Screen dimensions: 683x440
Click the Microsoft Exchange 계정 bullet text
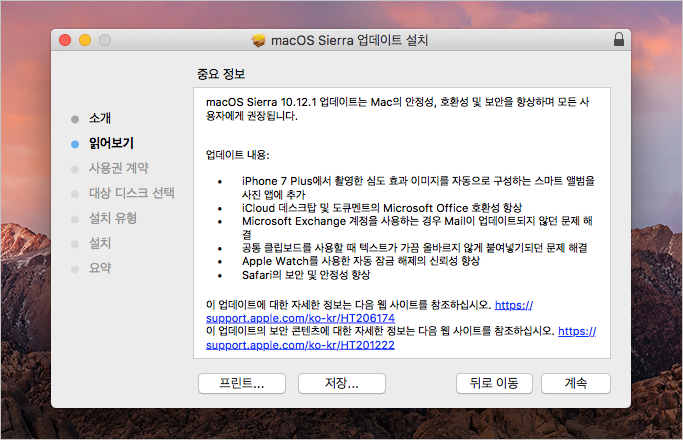417,228
